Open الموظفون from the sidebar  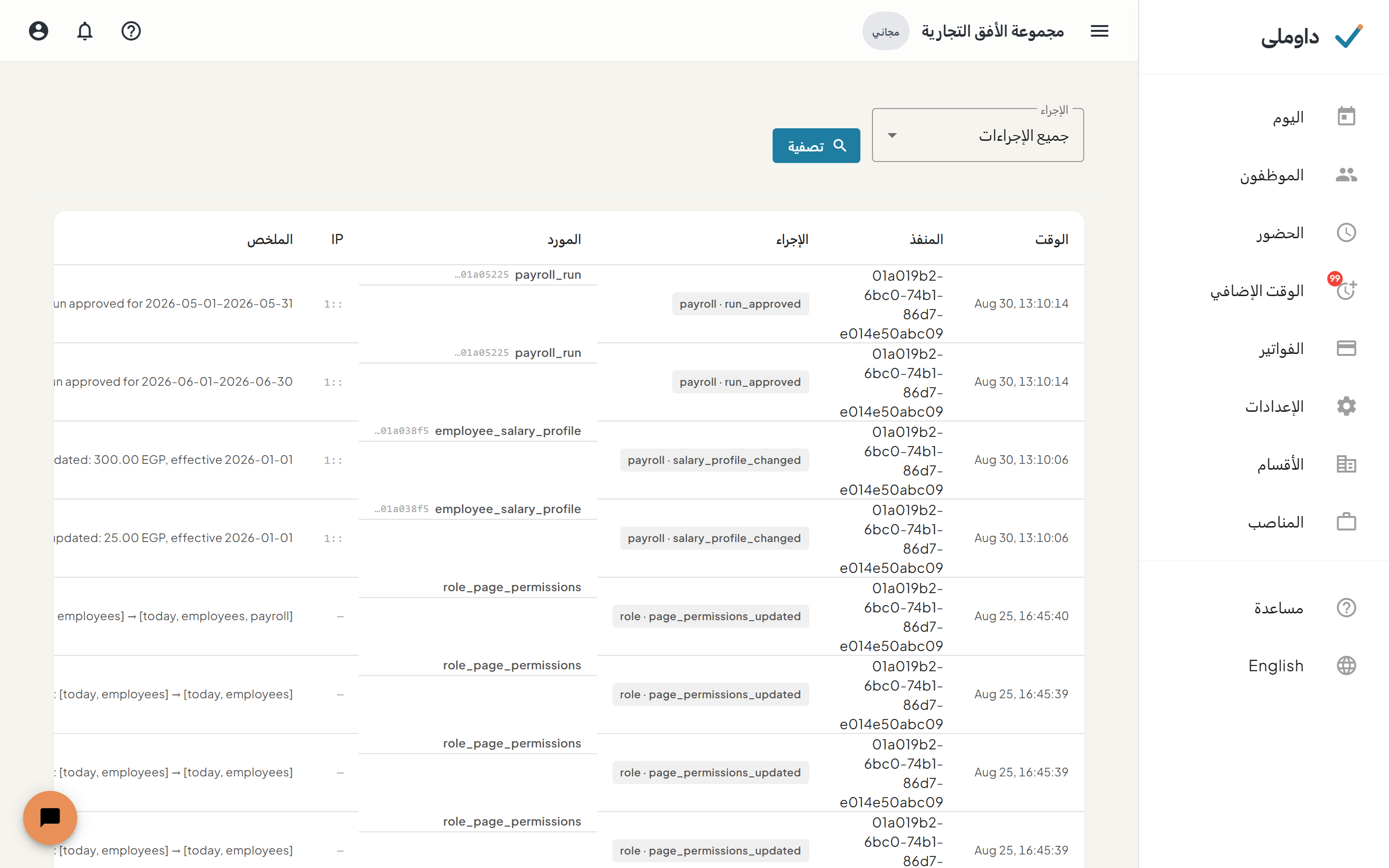(1264, 175)
